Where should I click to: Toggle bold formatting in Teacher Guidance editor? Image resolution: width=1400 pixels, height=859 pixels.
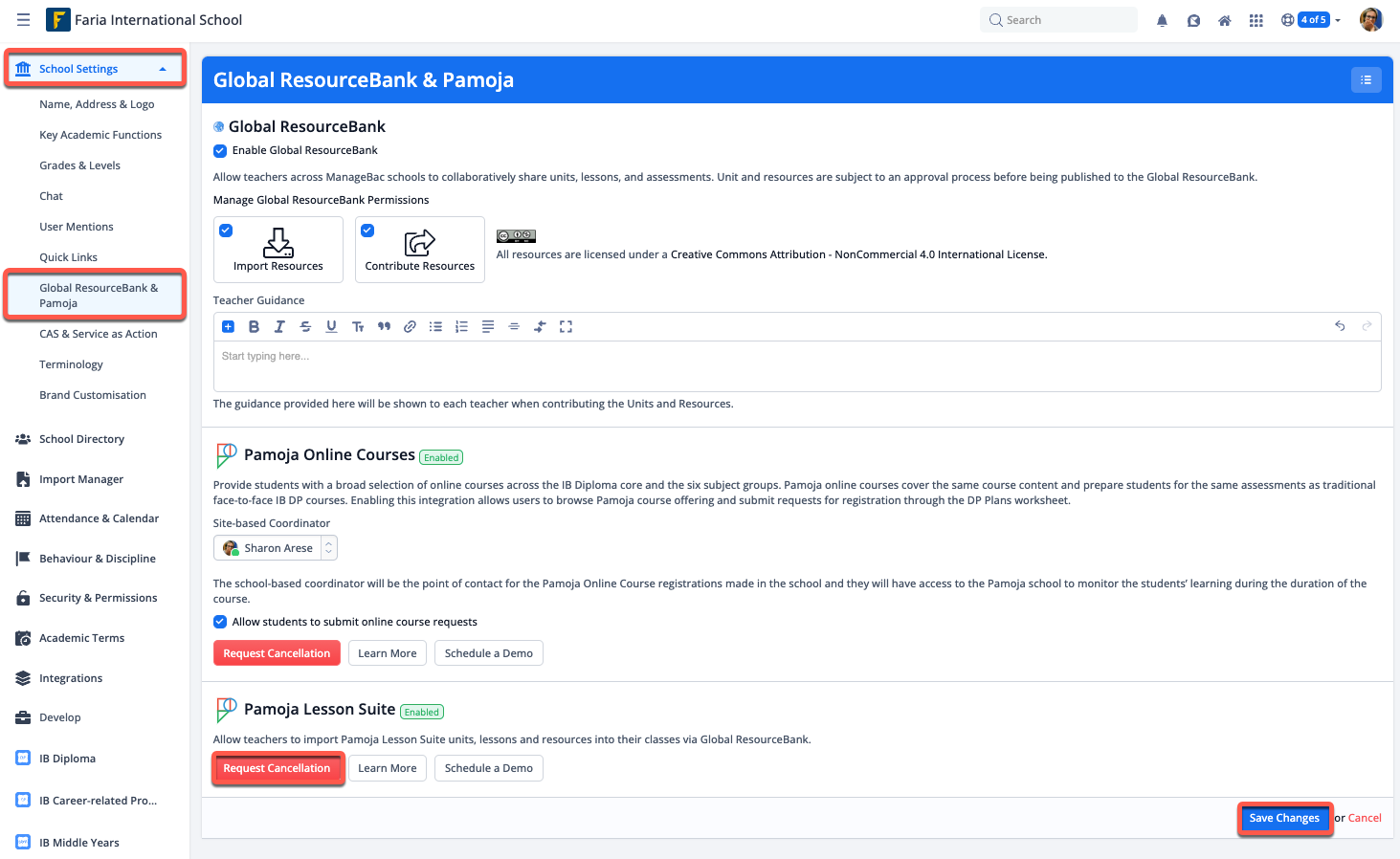pos(254,326)
